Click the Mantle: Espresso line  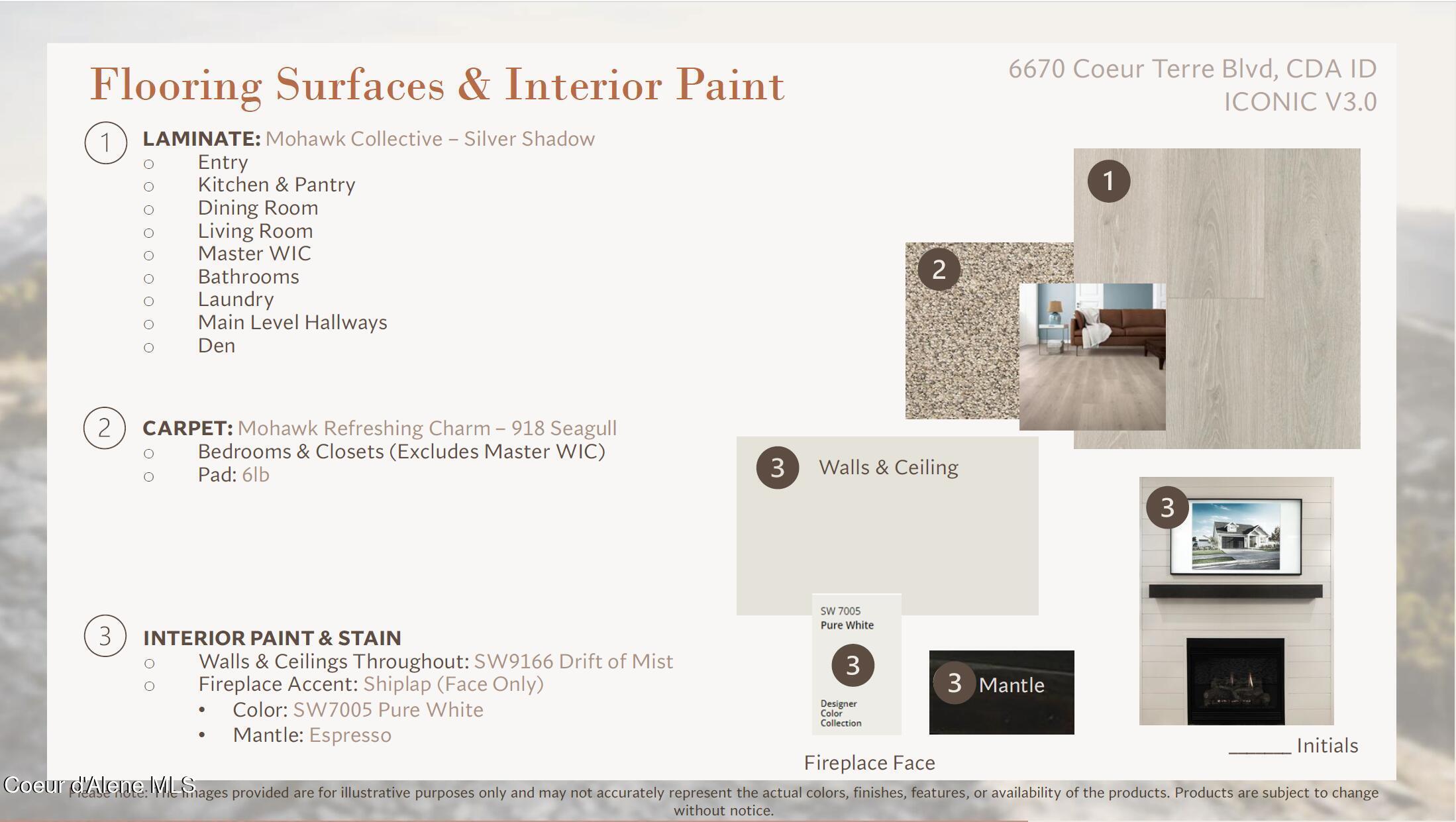point(312,735)
